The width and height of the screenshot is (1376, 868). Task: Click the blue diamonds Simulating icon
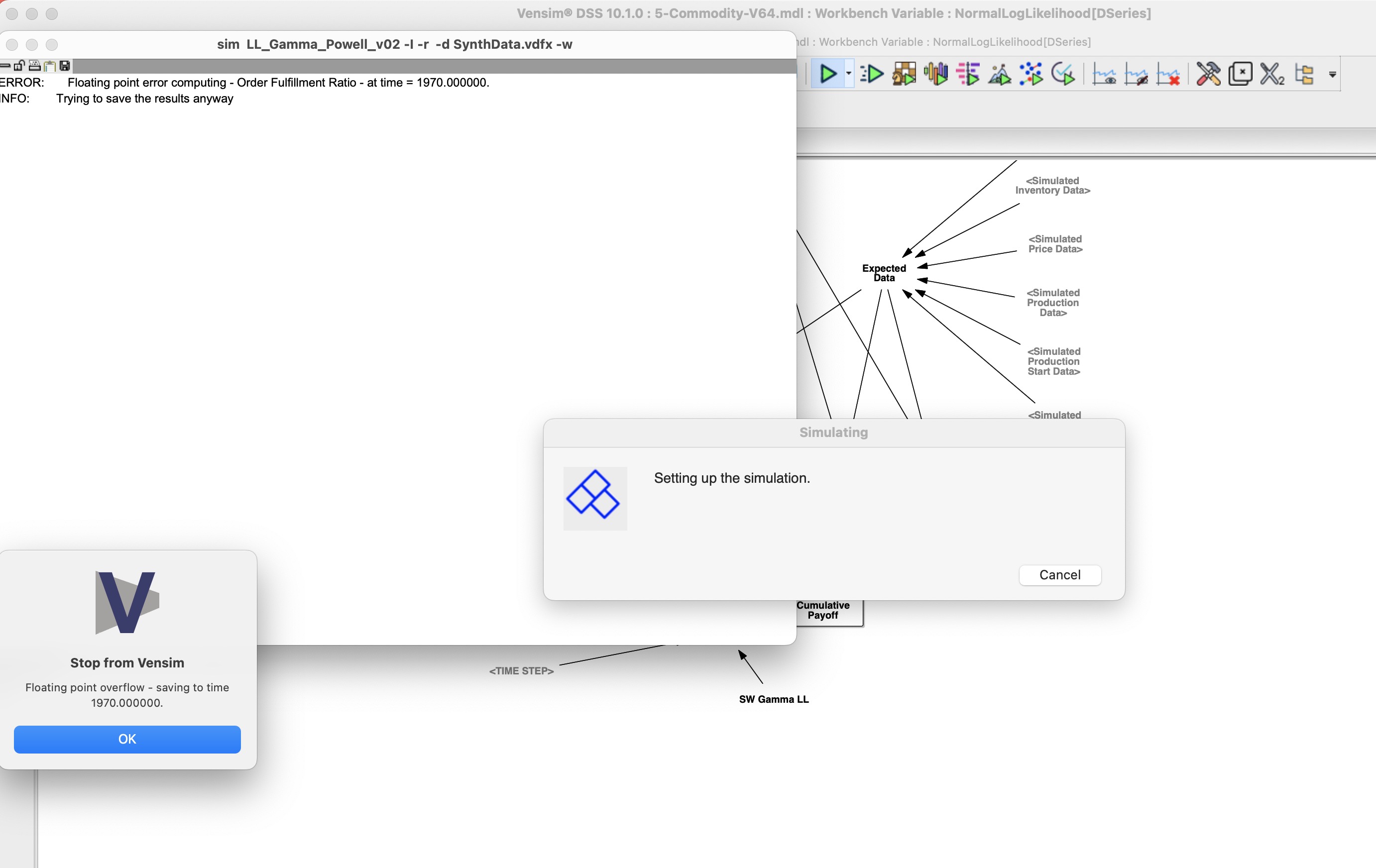point(595,498)
